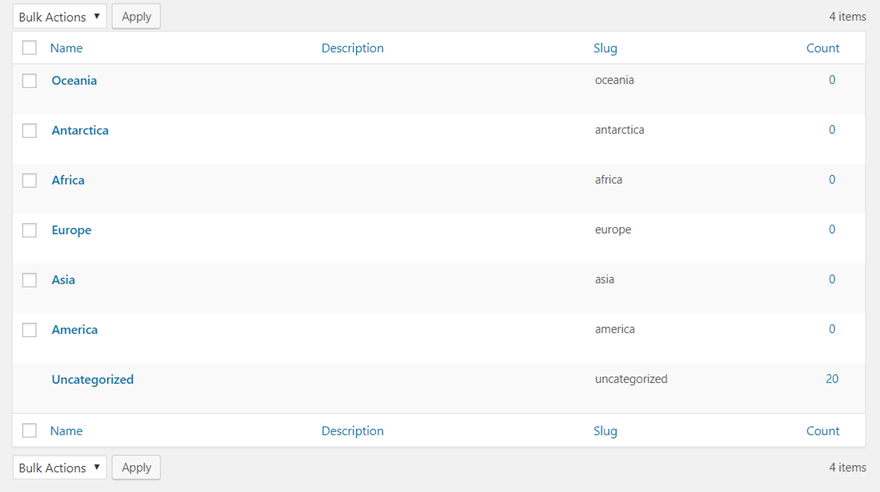
Task: Open the America category link
Action: pos(75,330)
